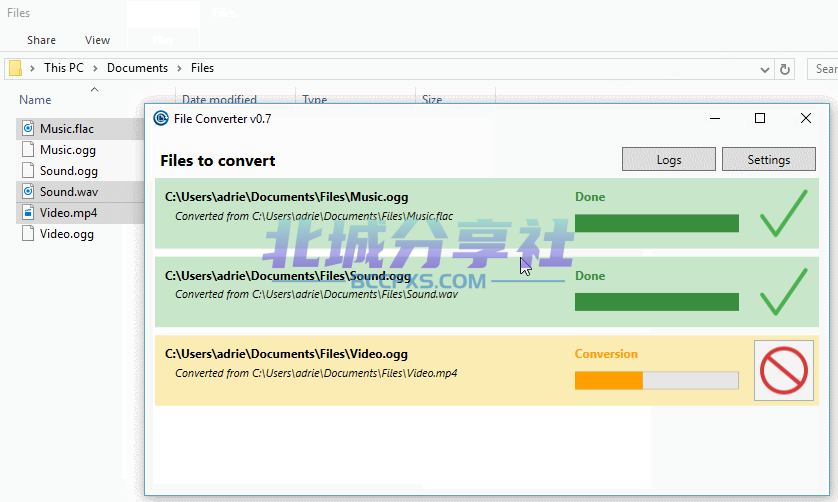Minimize the File Converter window
838x502 pixels.
pyautogui.click(x=715, y=118)
